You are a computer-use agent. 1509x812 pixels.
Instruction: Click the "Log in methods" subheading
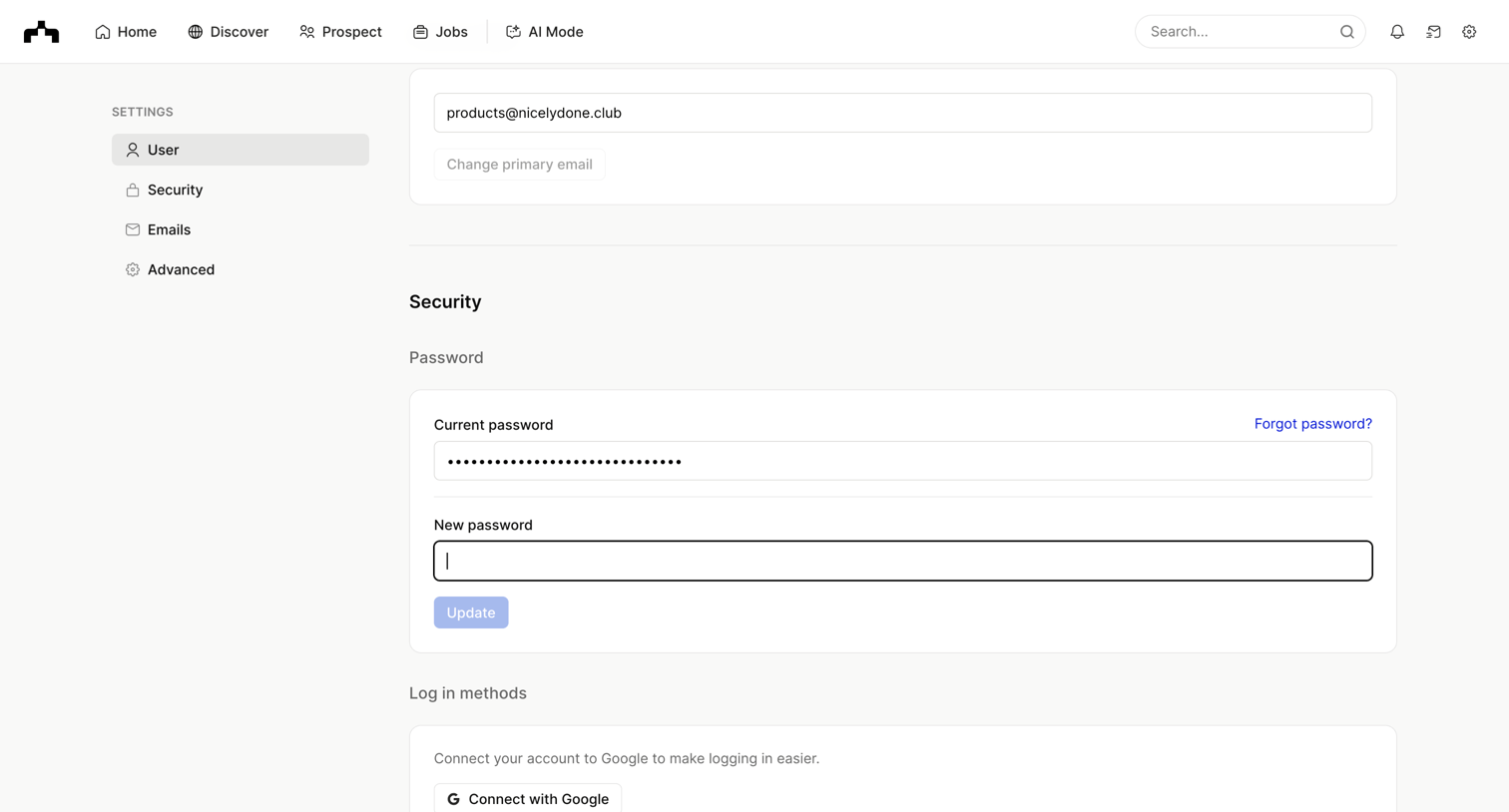point(468,693)
